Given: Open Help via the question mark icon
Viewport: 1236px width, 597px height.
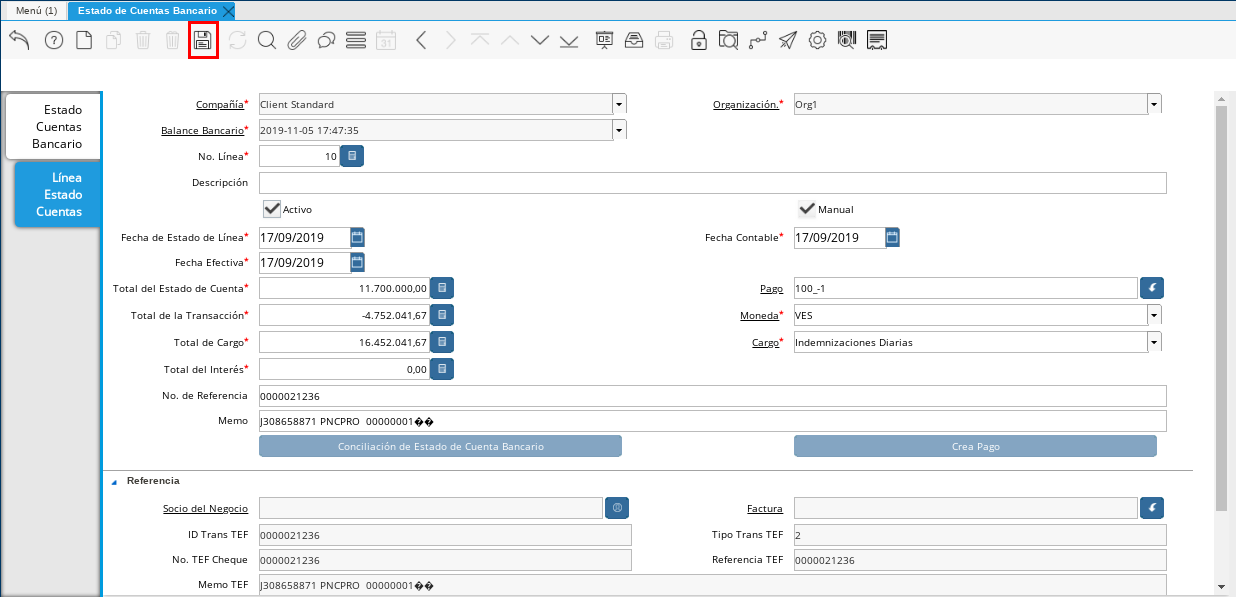Looking at the screenshot, I should 54,41.
